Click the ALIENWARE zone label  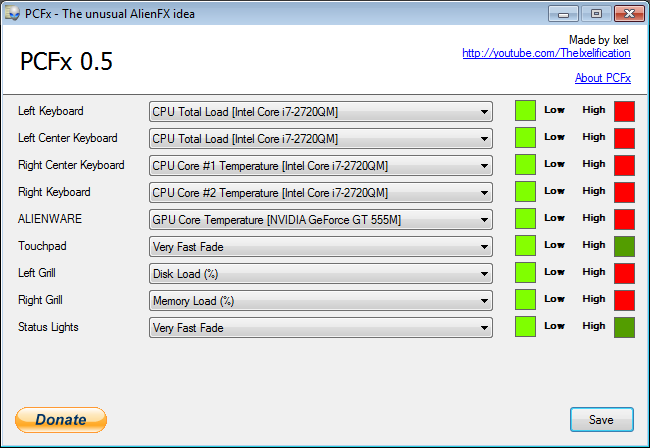[50, 219]
